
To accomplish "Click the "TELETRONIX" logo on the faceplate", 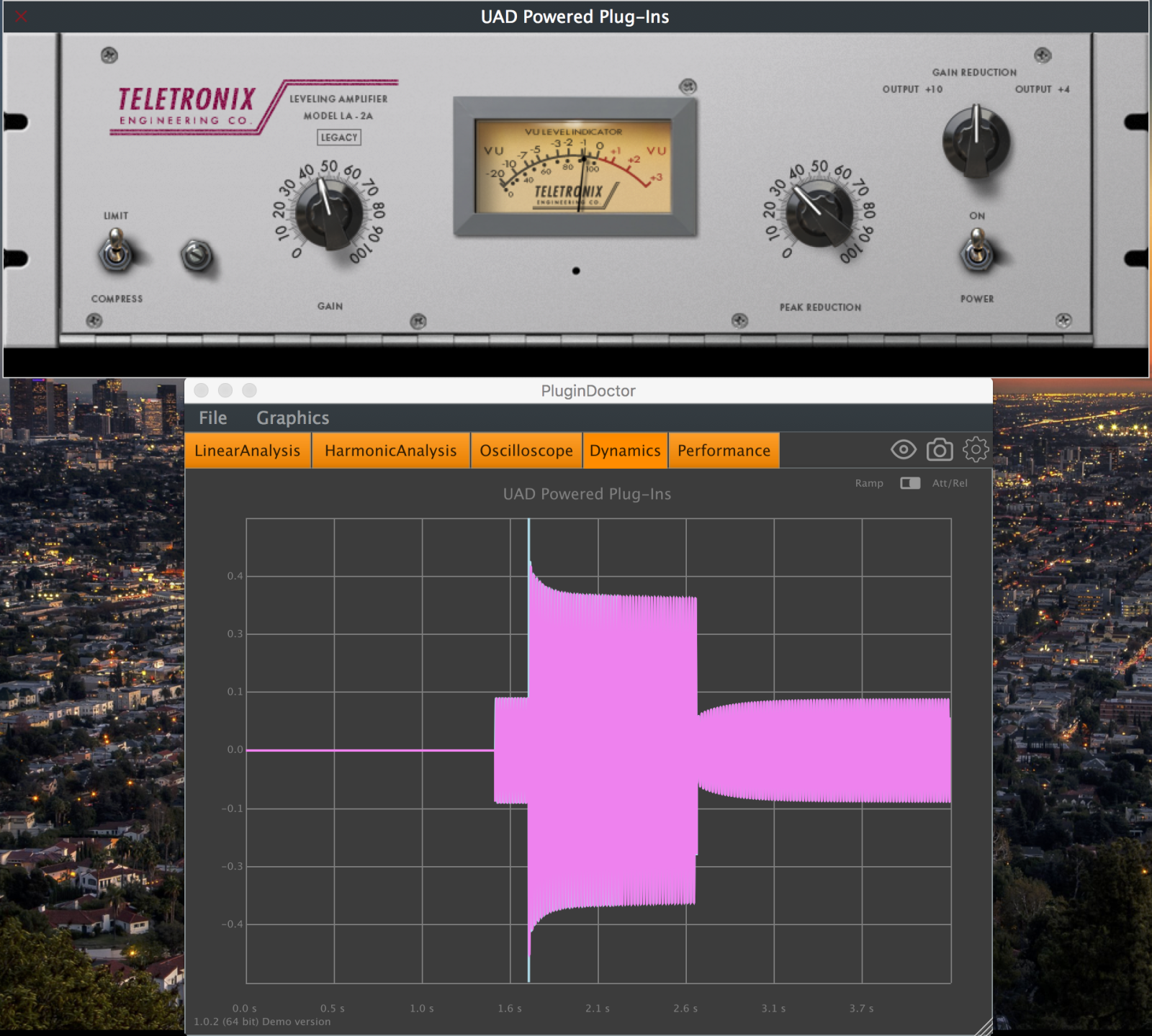I will coord(186,99).
